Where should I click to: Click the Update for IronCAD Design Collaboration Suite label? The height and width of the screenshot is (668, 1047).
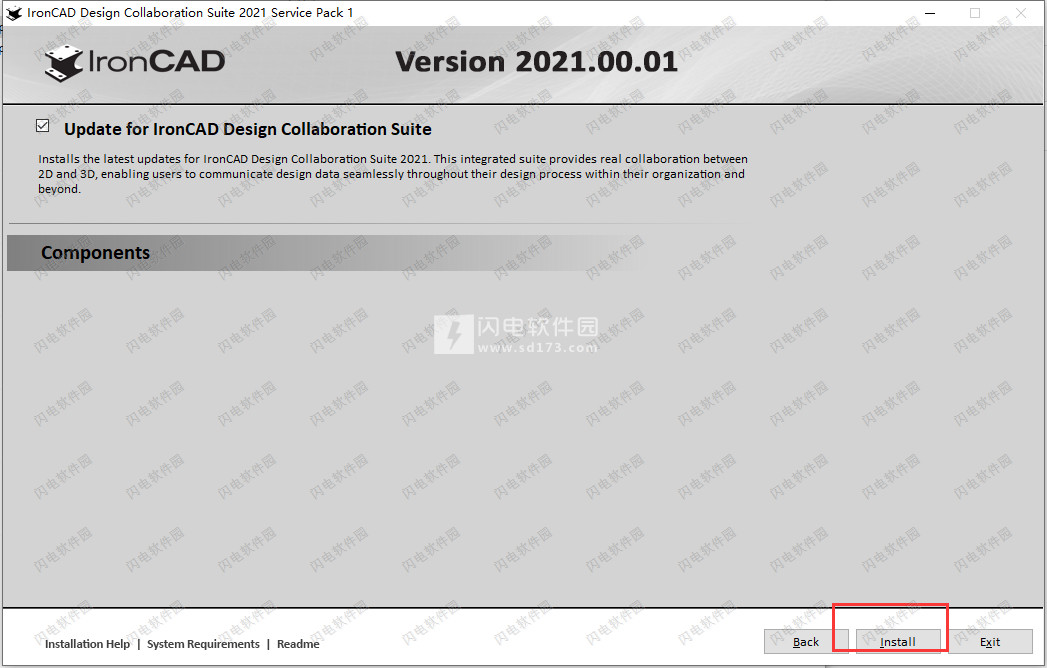(x=248, y=129)
